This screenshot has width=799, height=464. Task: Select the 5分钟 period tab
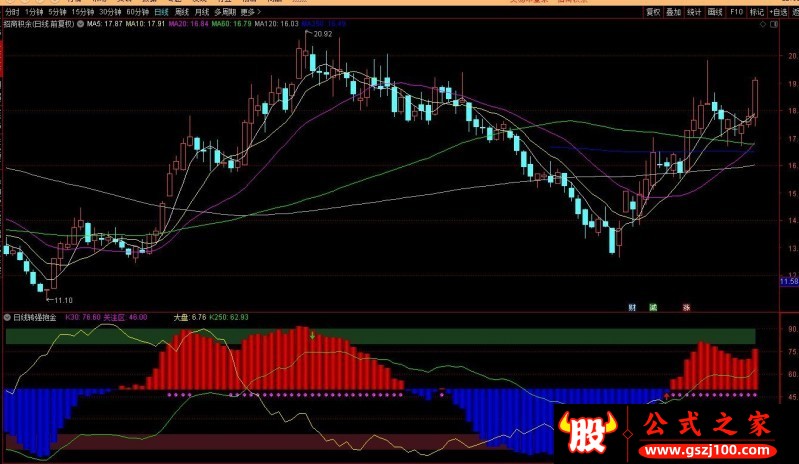click(x=57, y=12)
